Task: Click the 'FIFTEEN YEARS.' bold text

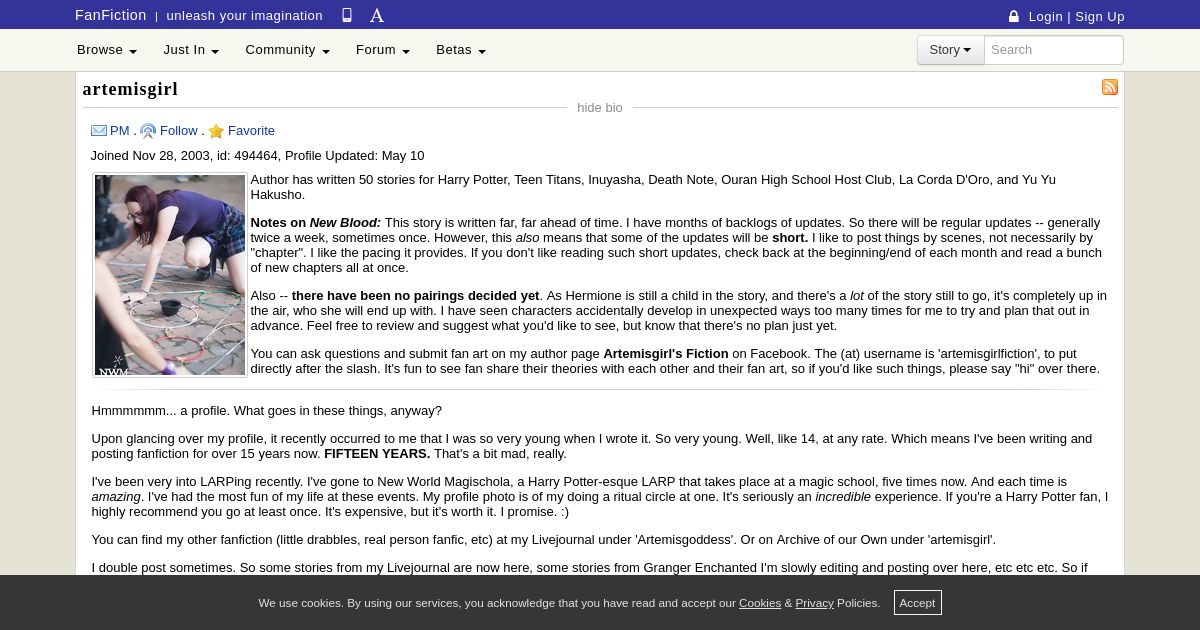Action: tap(377, 454)
